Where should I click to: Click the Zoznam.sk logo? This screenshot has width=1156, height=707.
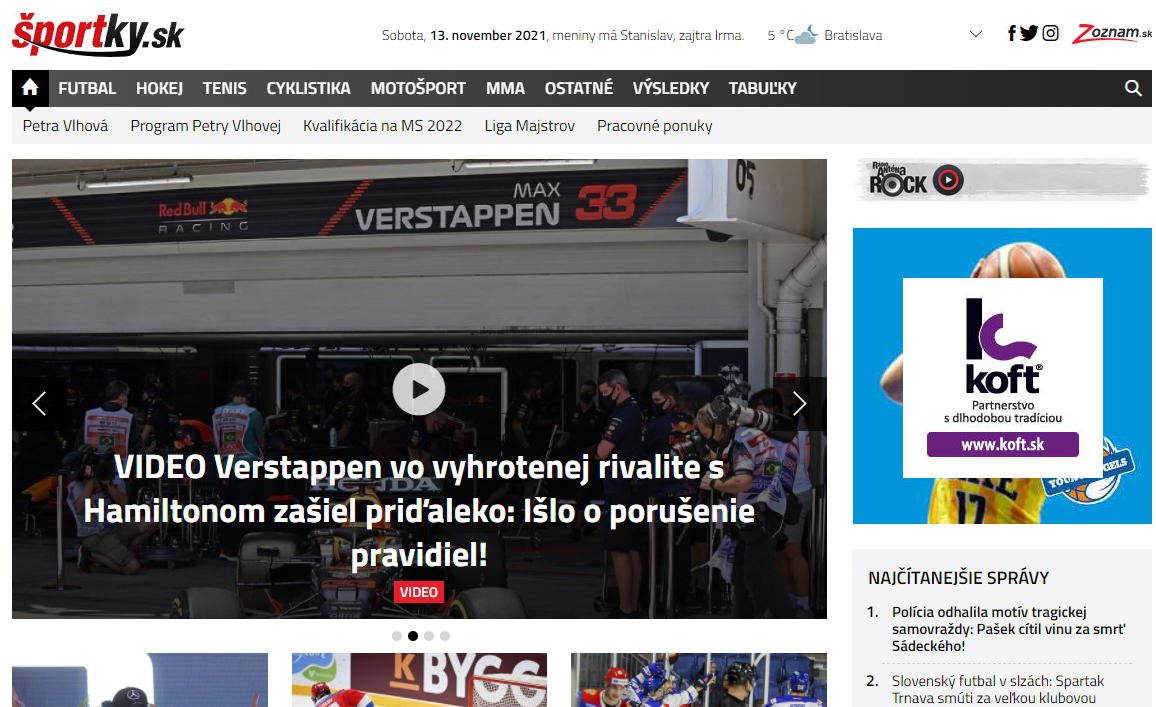coord(1111,33)
